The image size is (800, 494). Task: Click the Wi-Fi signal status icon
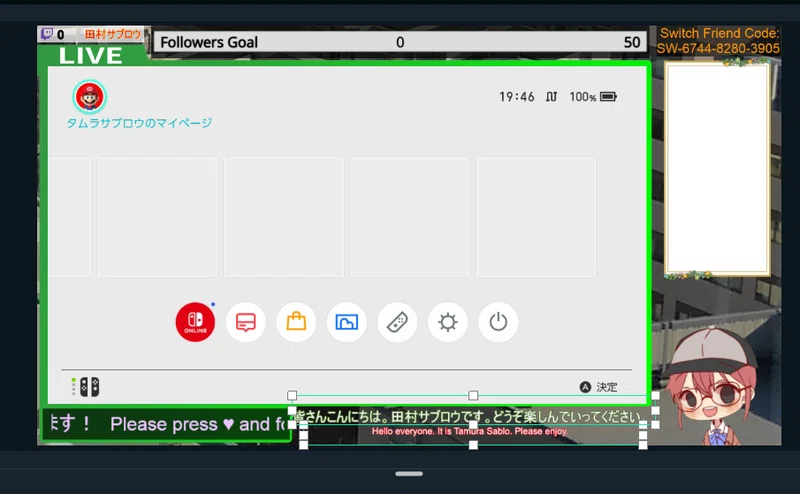551,96
